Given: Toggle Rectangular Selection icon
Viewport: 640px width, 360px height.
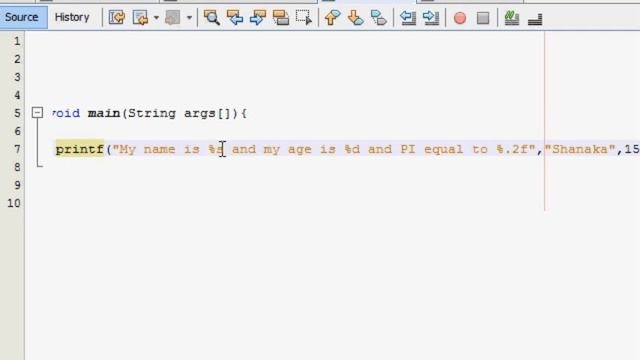Looking at the screenshot, I should [x=304, y=18].
